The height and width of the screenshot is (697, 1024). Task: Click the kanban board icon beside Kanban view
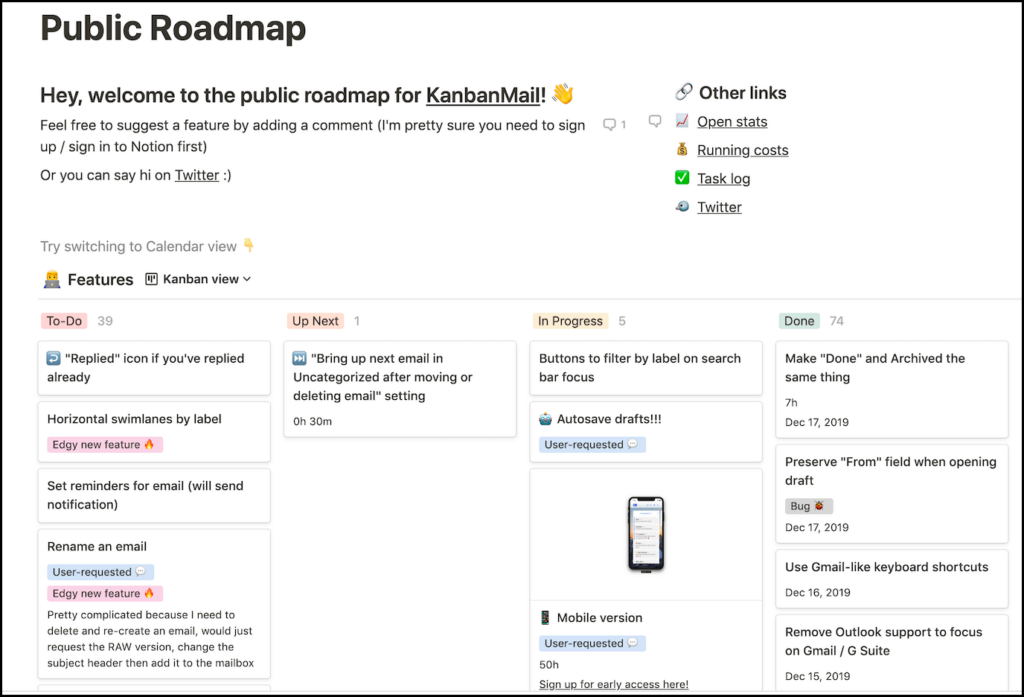152,279
